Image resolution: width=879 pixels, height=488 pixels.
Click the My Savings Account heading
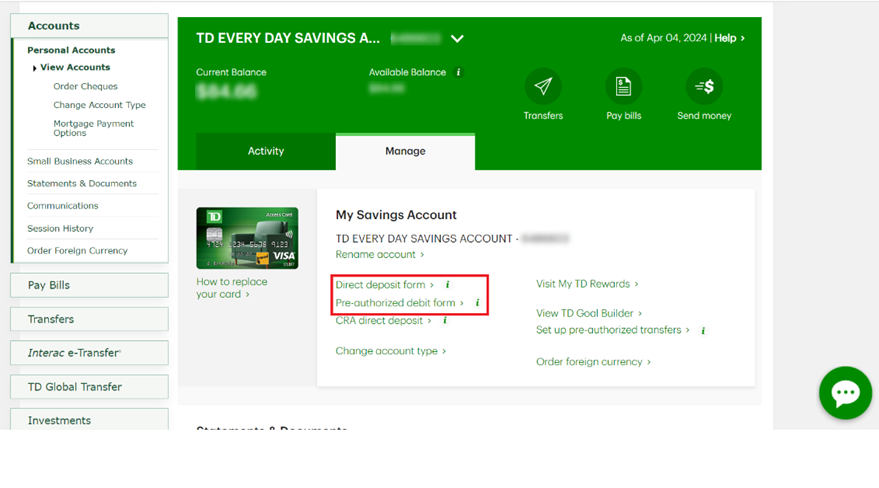pyautogui.click(x=396, y=215)
